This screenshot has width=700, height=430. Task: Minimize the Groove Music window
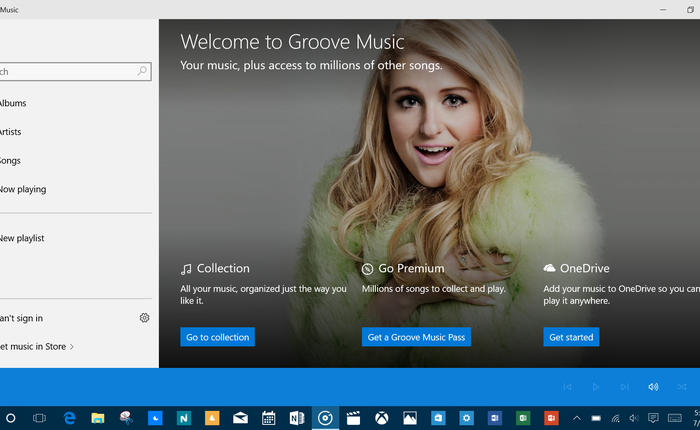(663, 9)
